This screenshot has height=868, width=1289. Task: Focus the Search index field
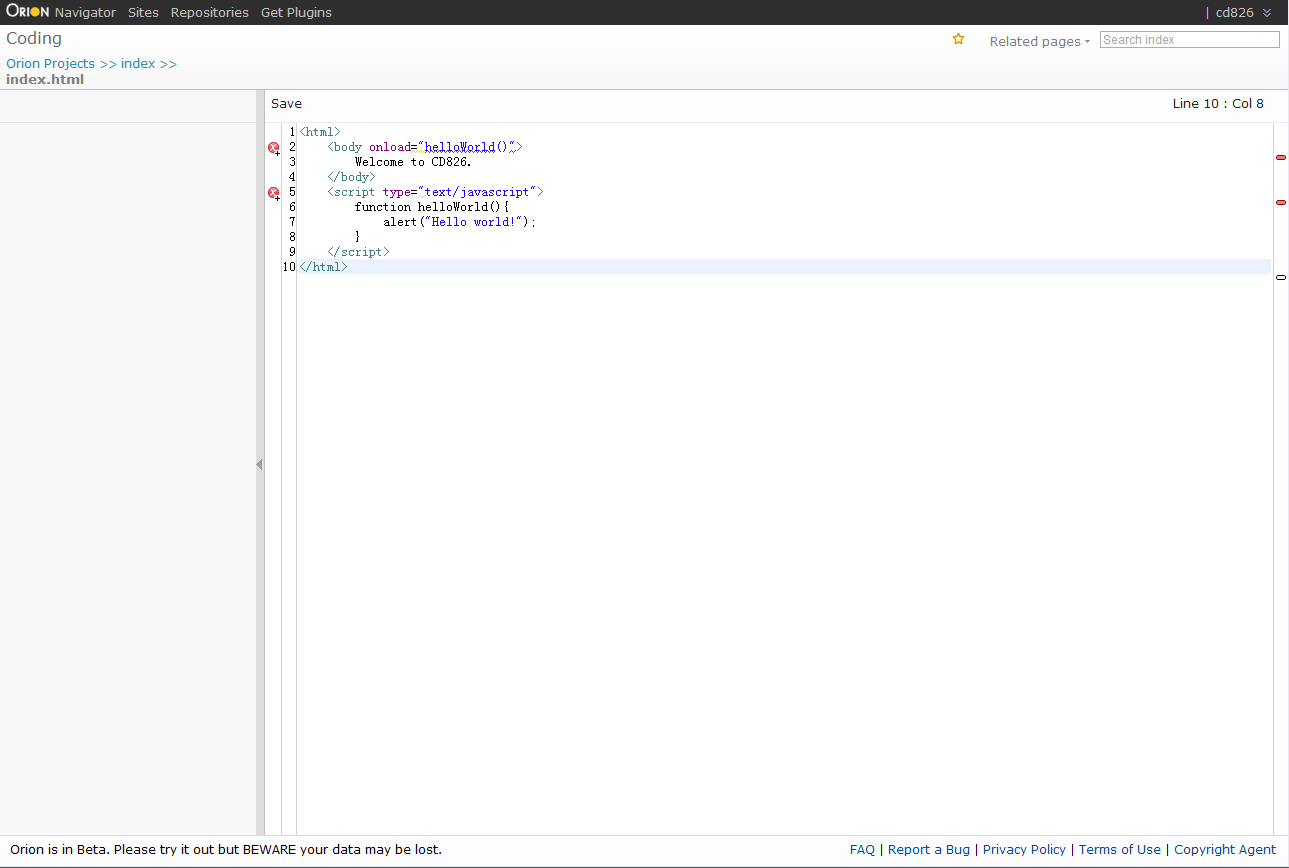(x=1189, y=40)
